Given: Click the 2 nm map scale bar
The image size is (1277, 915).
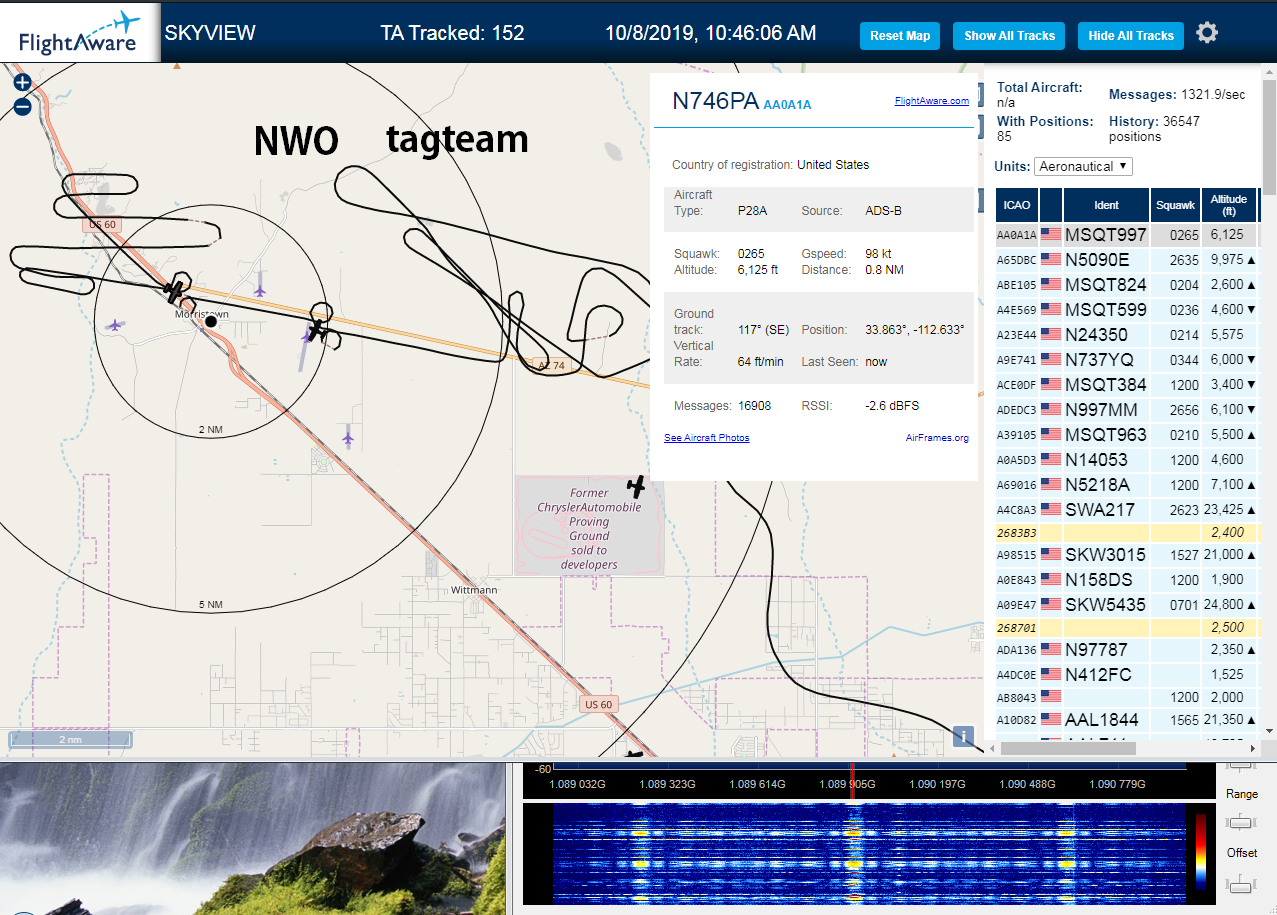Looking at the screenshot, I should click(x=70, y=740).
